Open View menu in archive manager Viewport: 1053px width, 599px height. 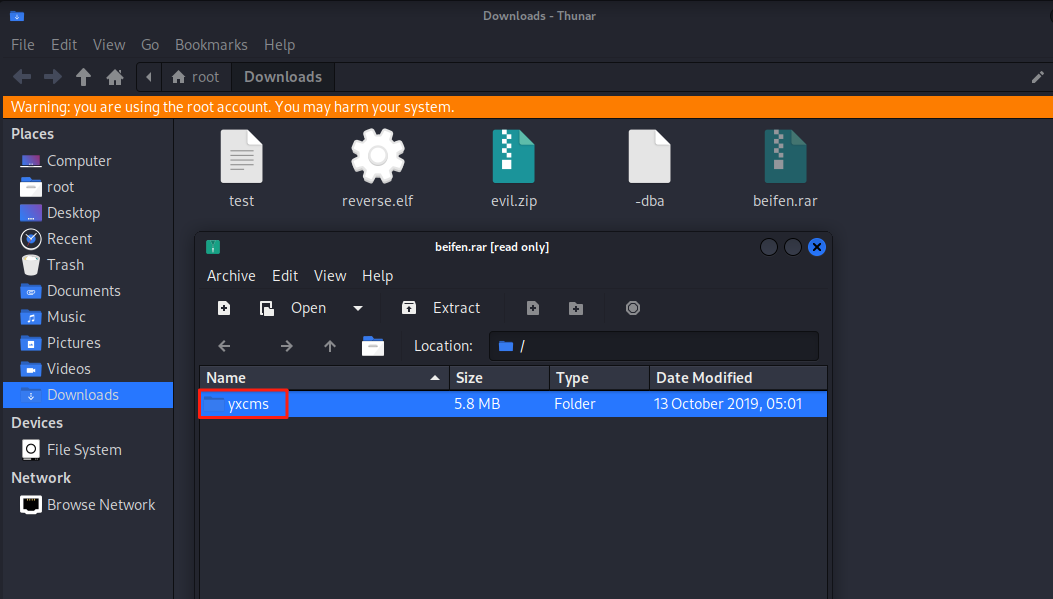click(330, 276)
